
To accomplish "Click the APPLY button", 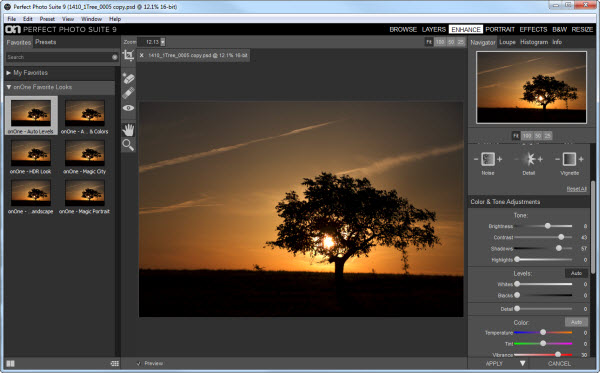I will click(x=494, y=363).
